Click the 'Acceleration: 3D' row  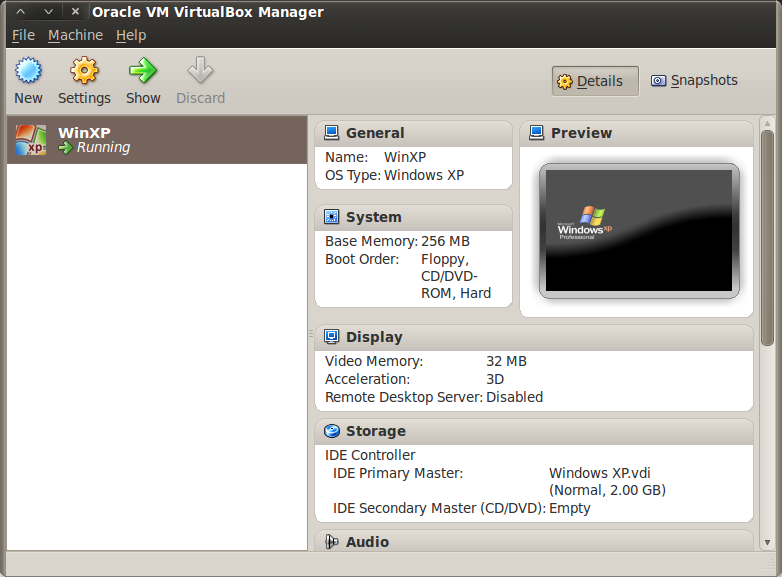[x=414, y=379]
